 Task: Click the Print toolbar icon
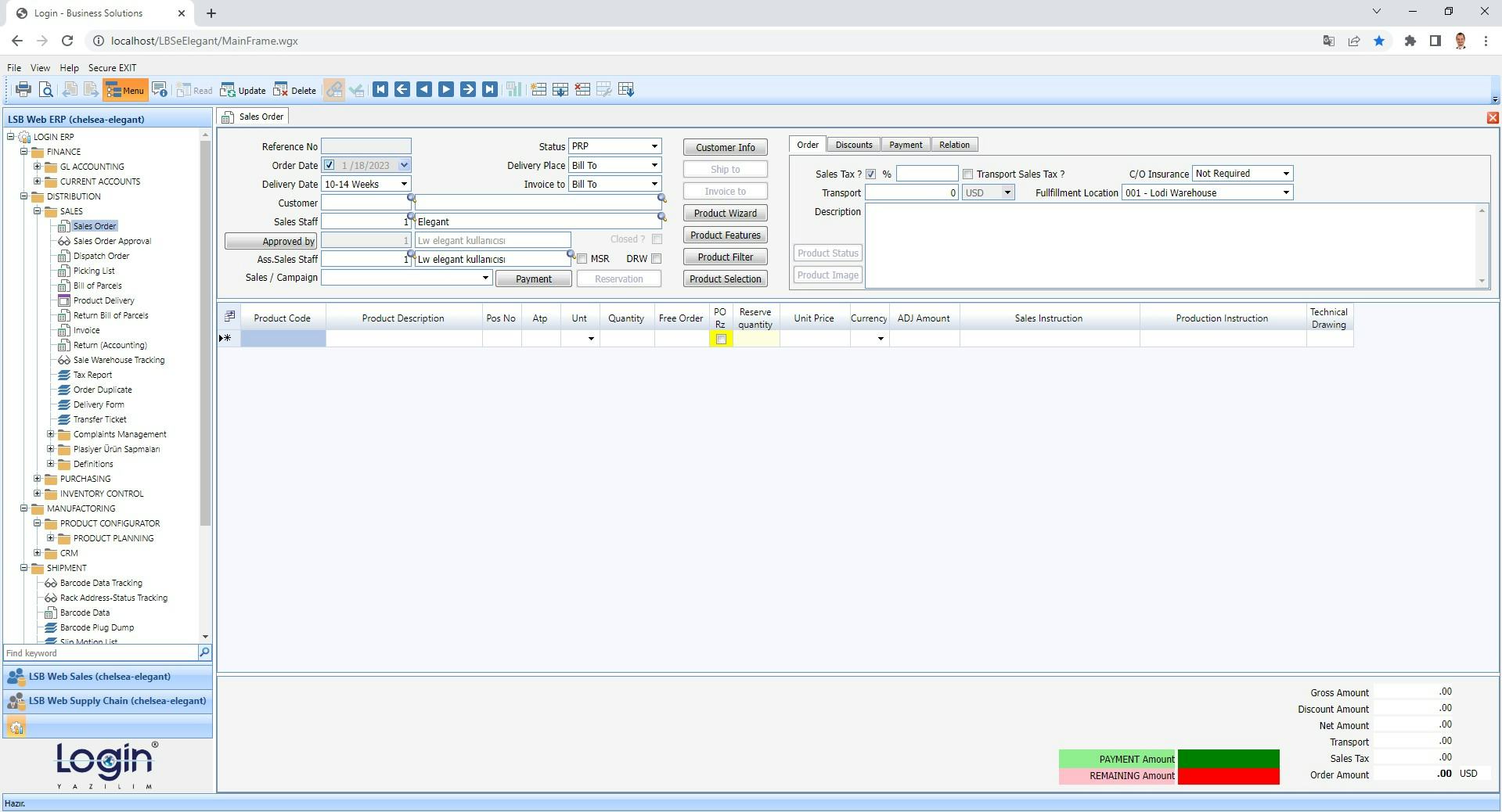point(23,89)
